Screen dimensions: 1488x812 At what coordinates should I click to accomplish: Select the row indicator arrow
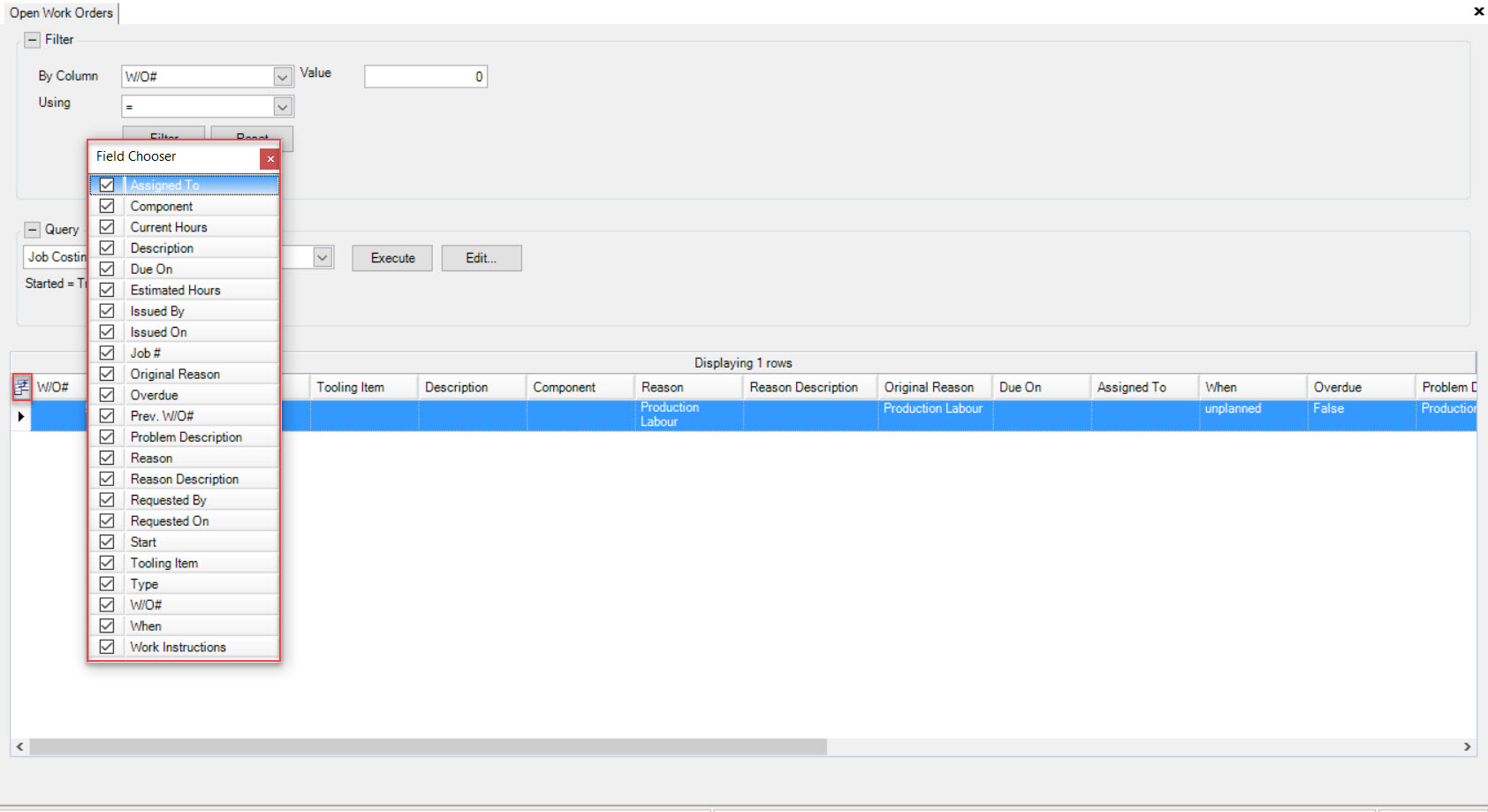20,416
